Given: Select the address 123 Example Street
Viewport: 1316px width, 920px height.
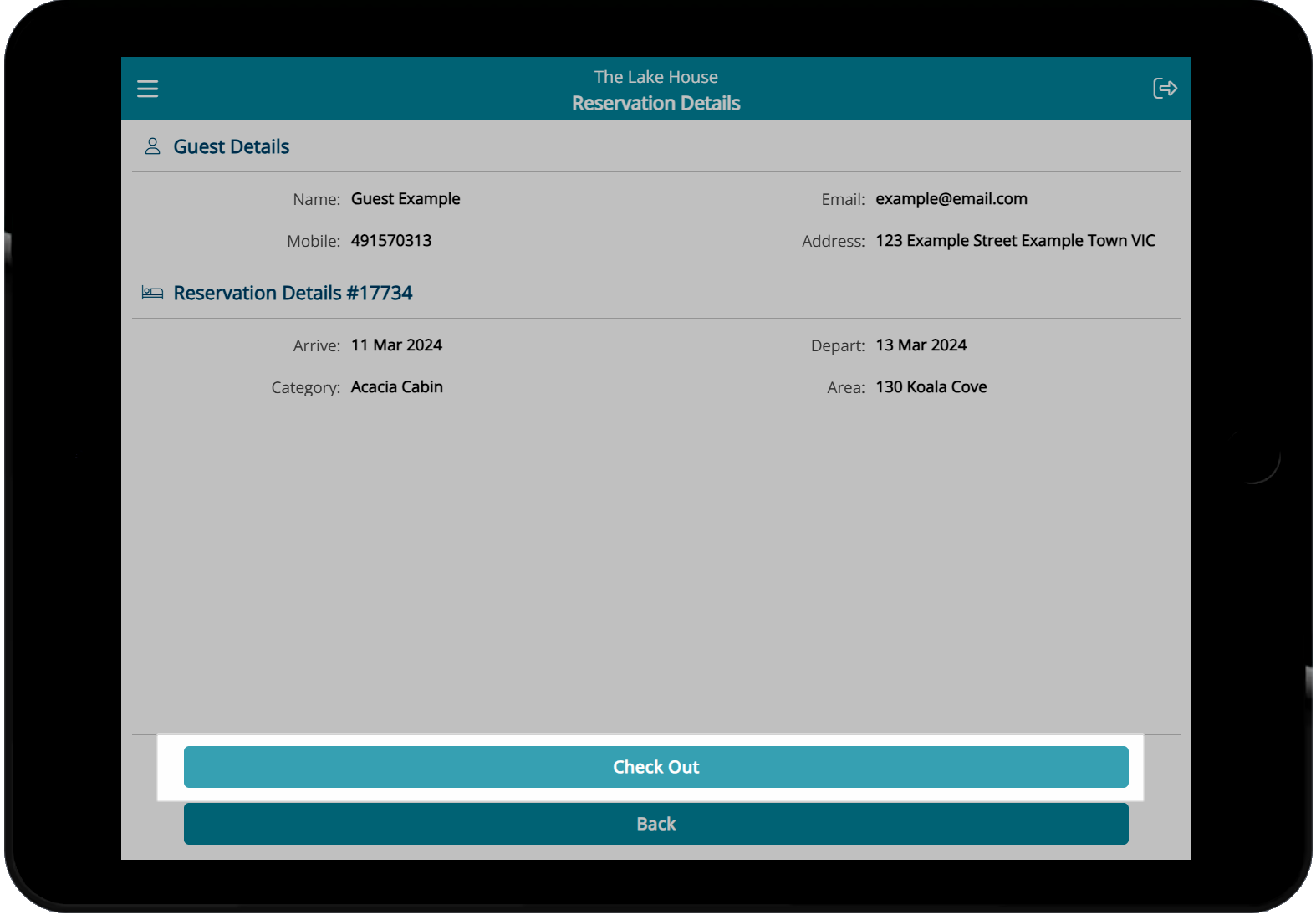Looking at the screenshot, I should tap(1015, 241).
